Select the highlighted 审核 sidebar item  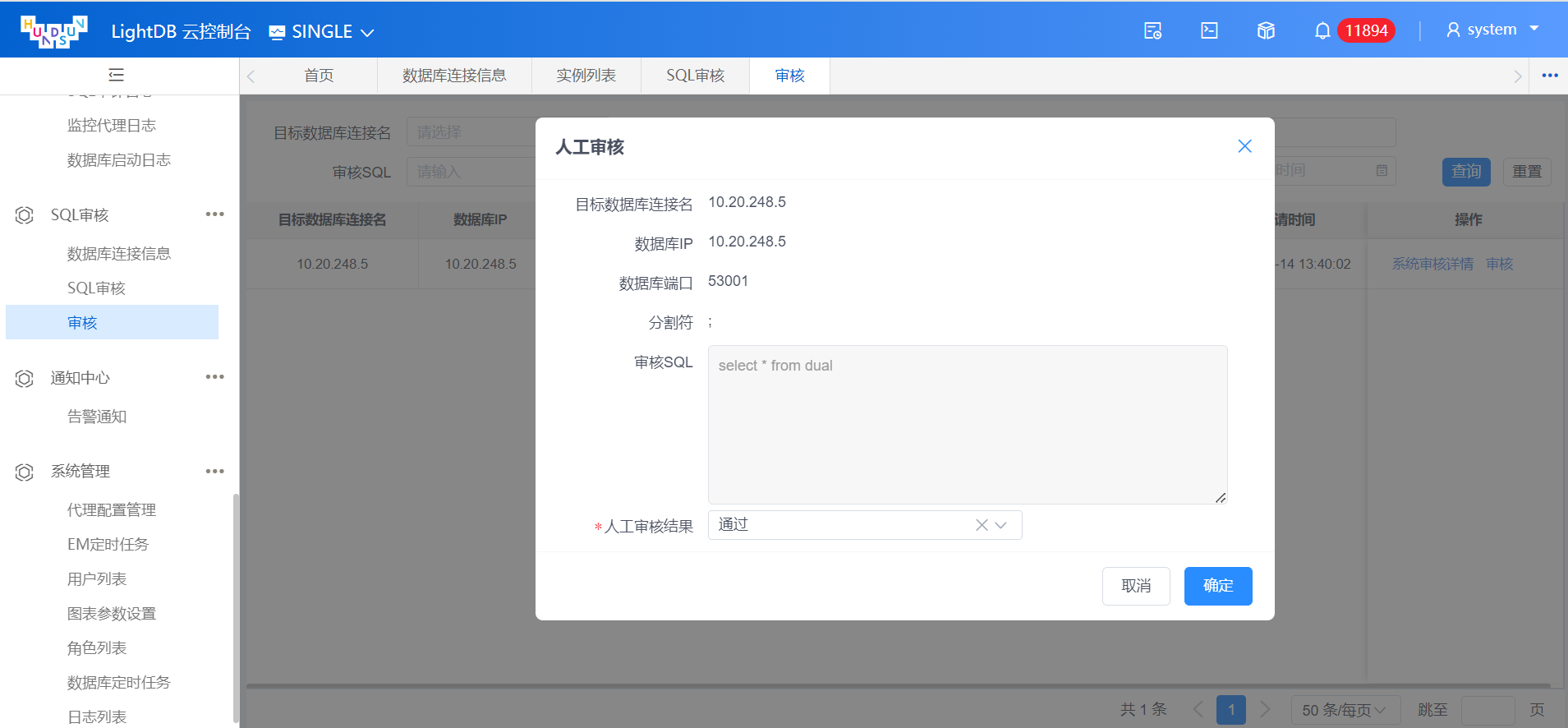coord(112,322)
